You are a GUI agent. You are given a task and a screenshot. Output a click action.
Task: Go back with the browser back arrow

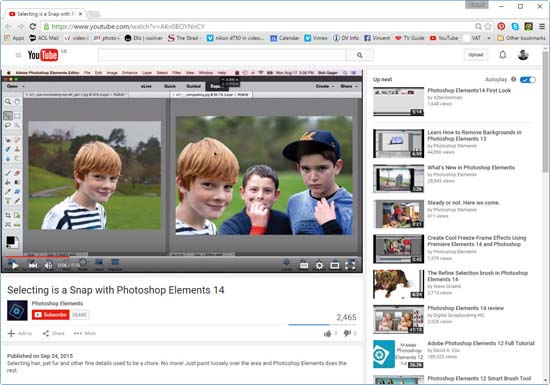[x=8, y=27]
